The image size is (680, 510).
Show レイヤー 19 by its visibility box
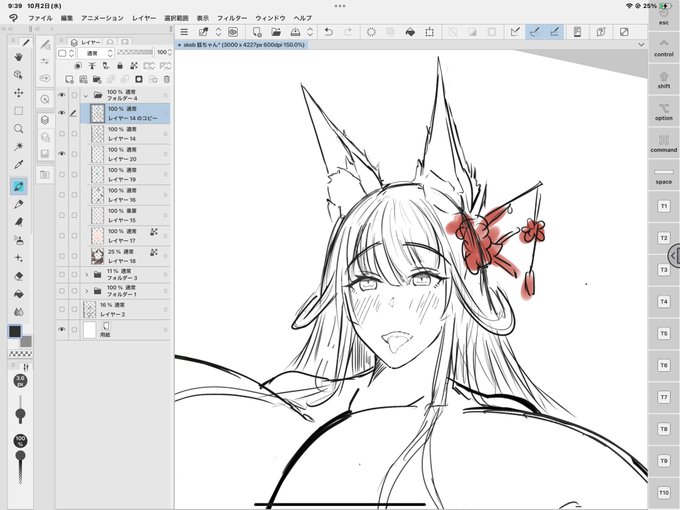[x=62, y=174]
